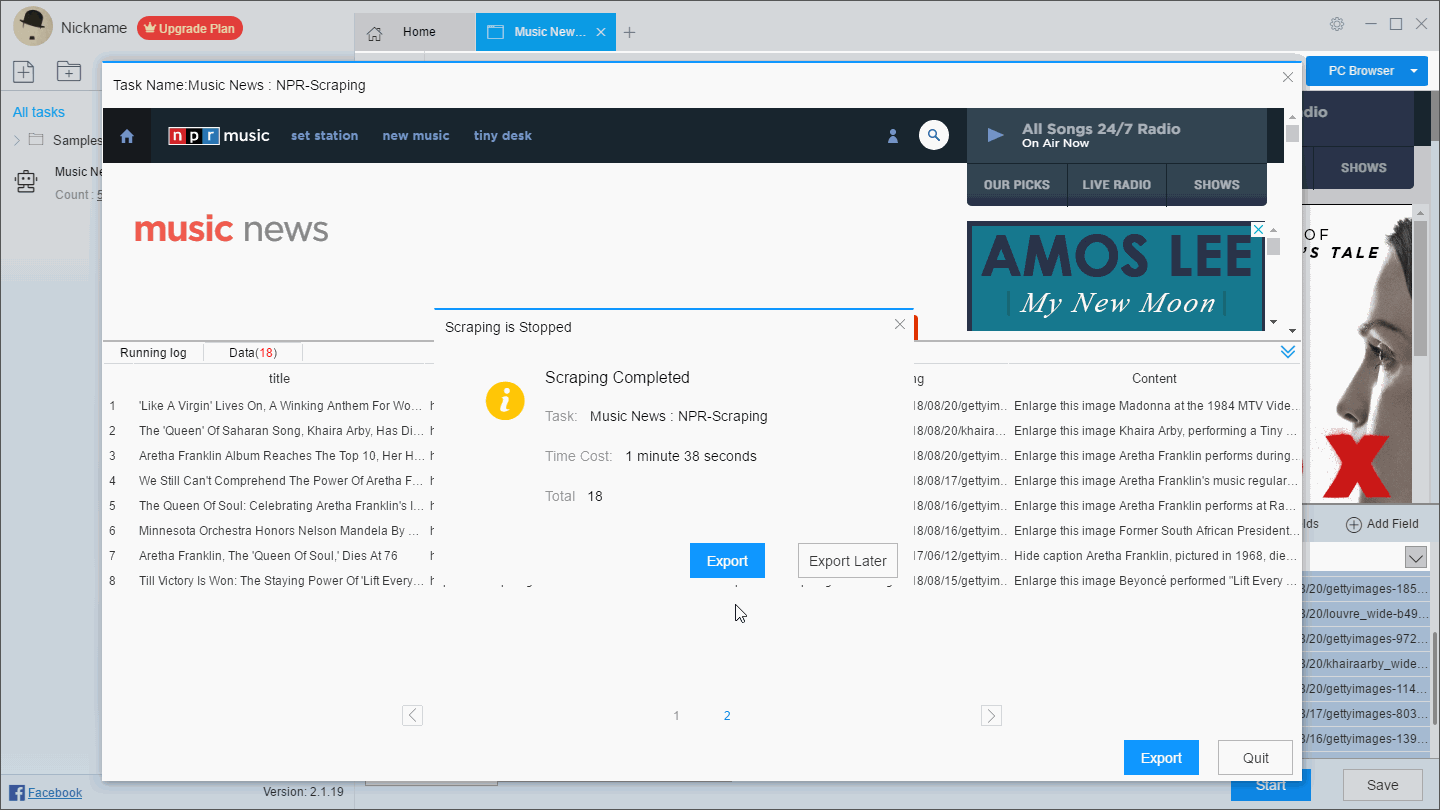Play All Songs 24/7 Radio
The image size is (1440, 810).
pyautogui.click(x=996, y=135)
